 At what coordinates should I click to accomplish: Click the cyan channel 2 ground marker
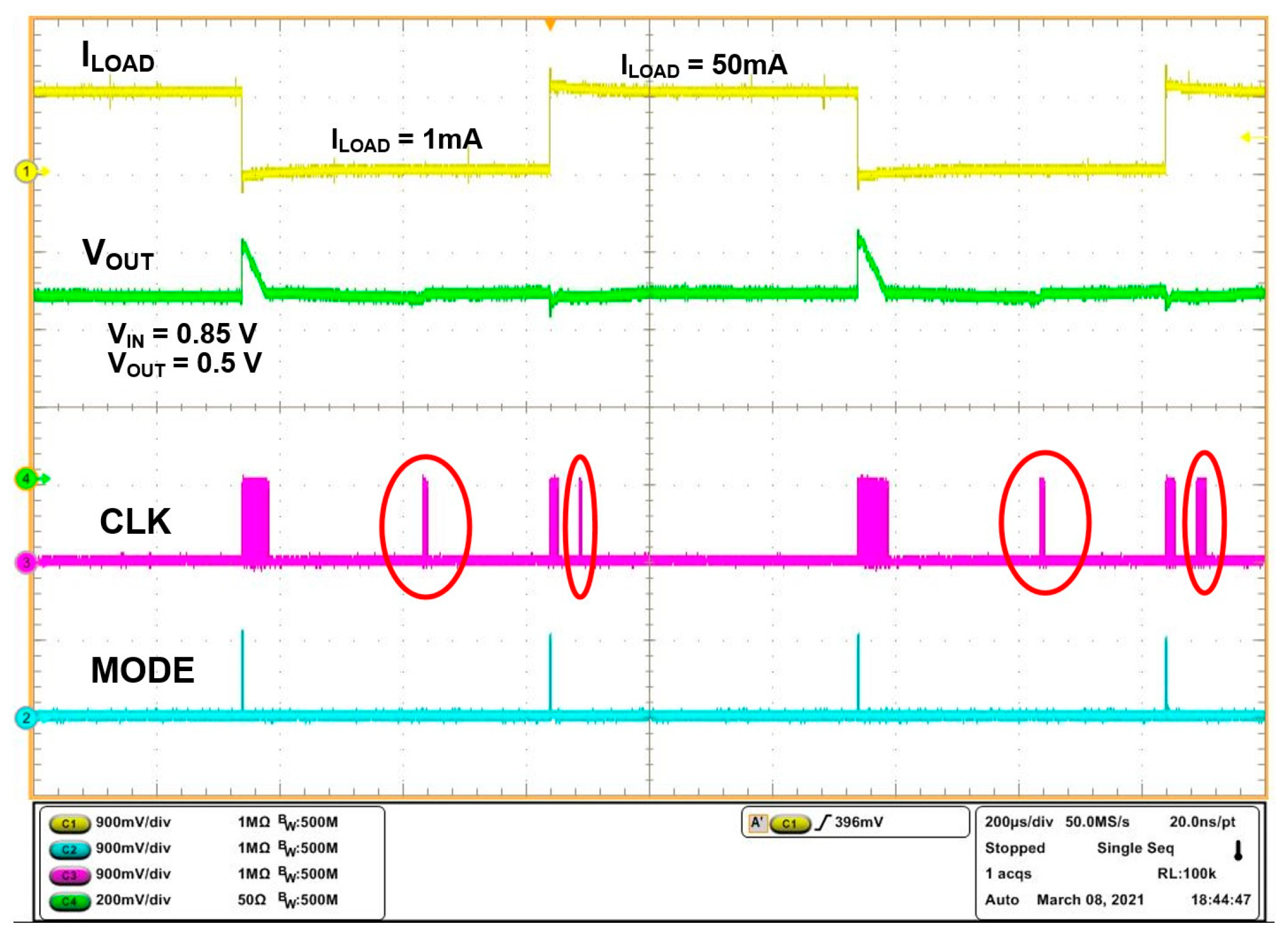tap(26, 718)
